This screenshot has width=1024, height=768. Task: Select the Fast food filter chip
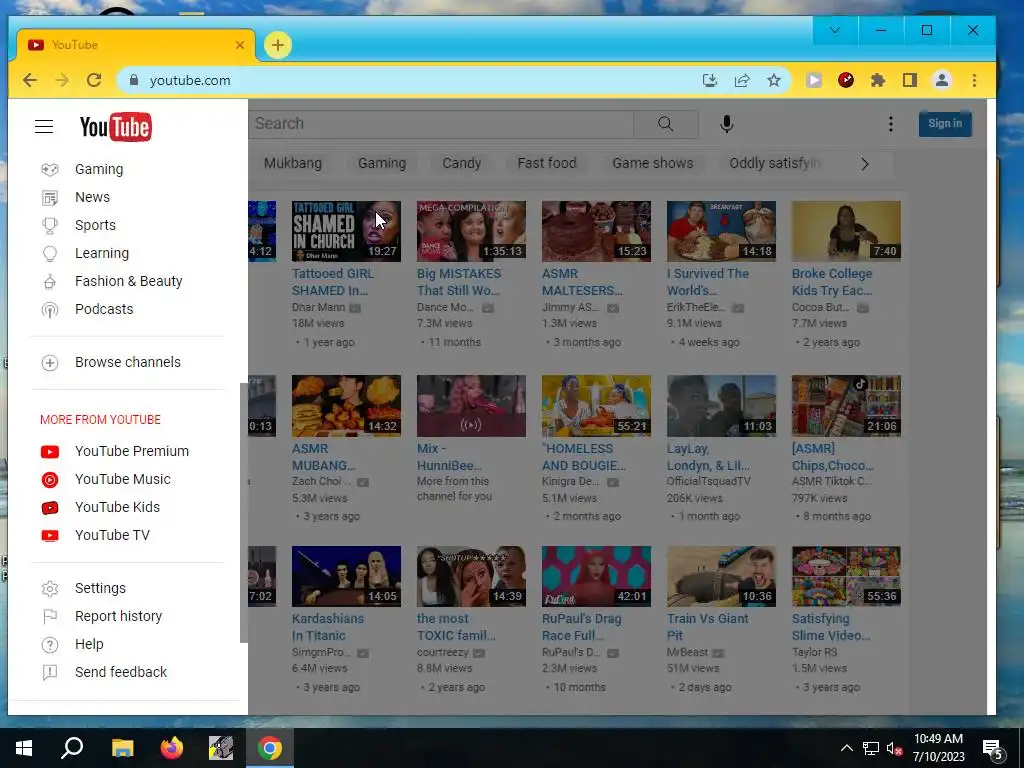pyautogui.click(x=547, y=163)
